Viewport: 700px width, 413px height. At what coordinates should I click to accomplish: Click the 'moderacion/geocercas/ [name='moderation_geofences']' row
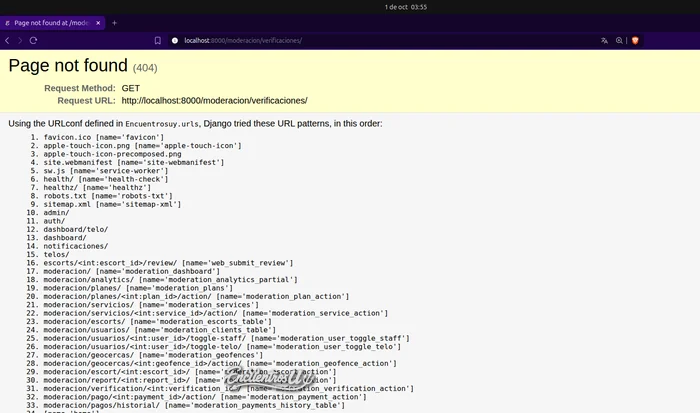click(153, 355)
